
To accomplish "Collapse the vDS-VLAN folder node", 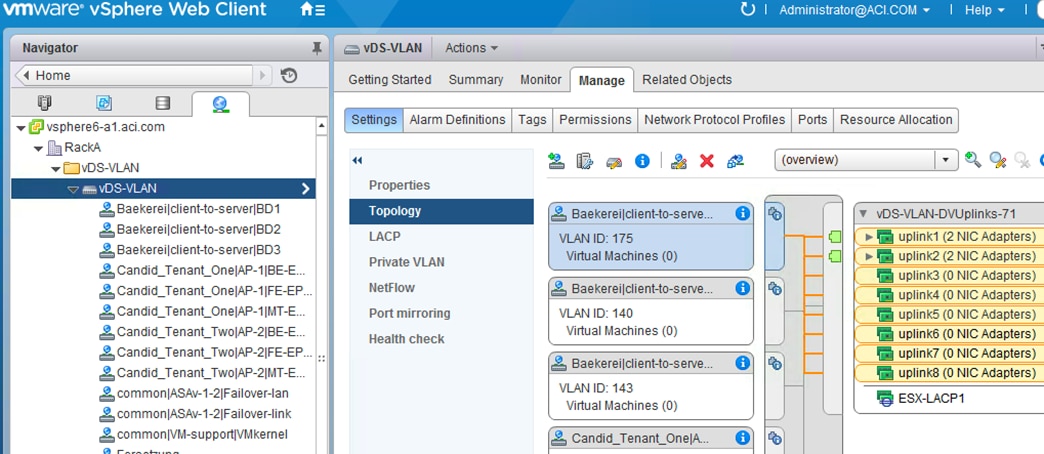I will (56, 168).
